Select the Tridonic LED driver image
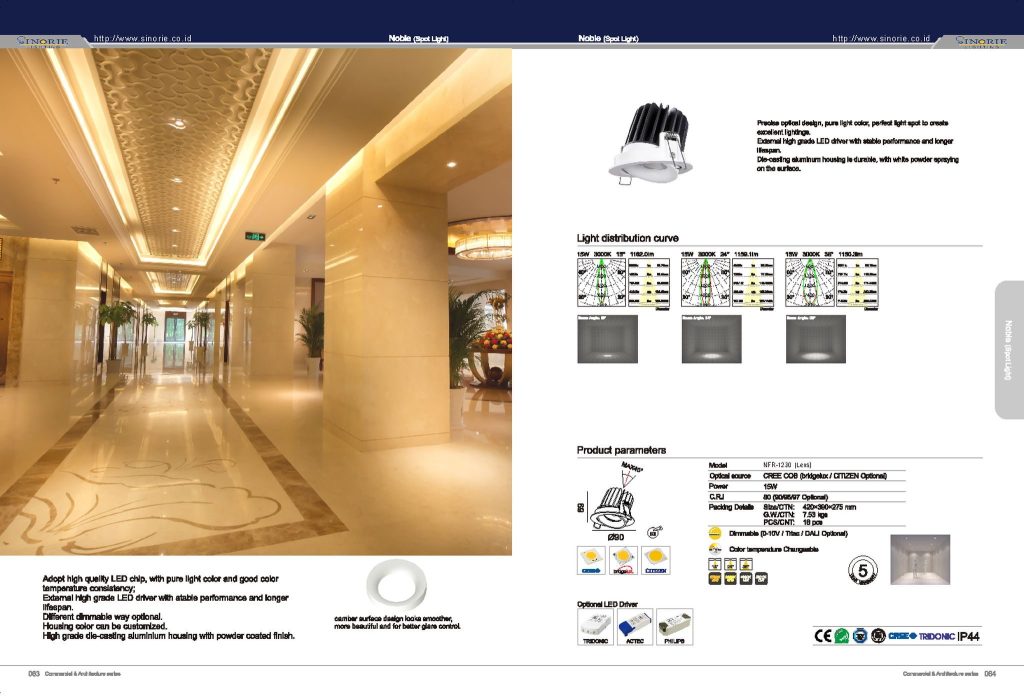Viewport: 1024px width, 700px height. [596, 626]
